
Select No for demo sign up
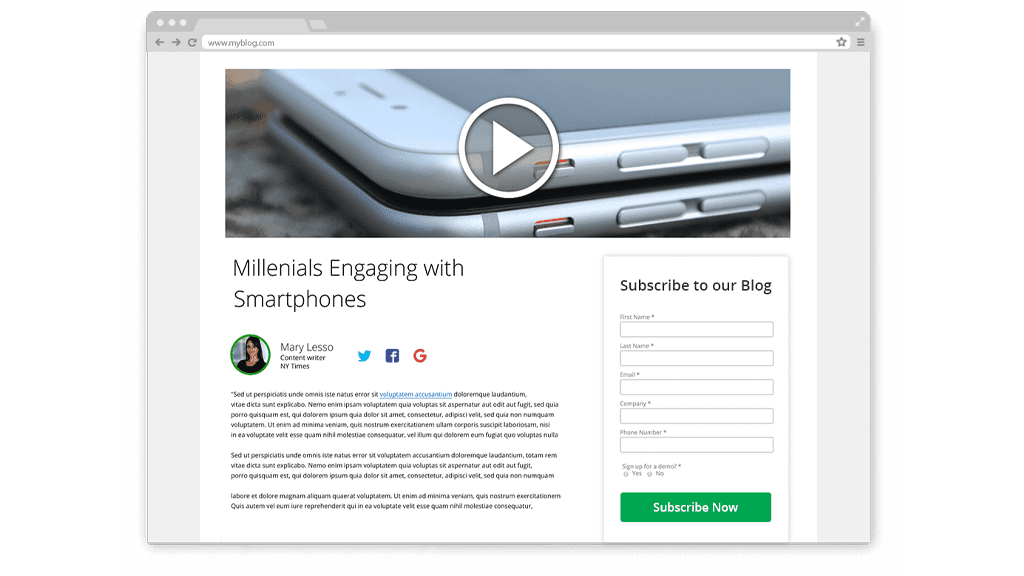(649, 474)
